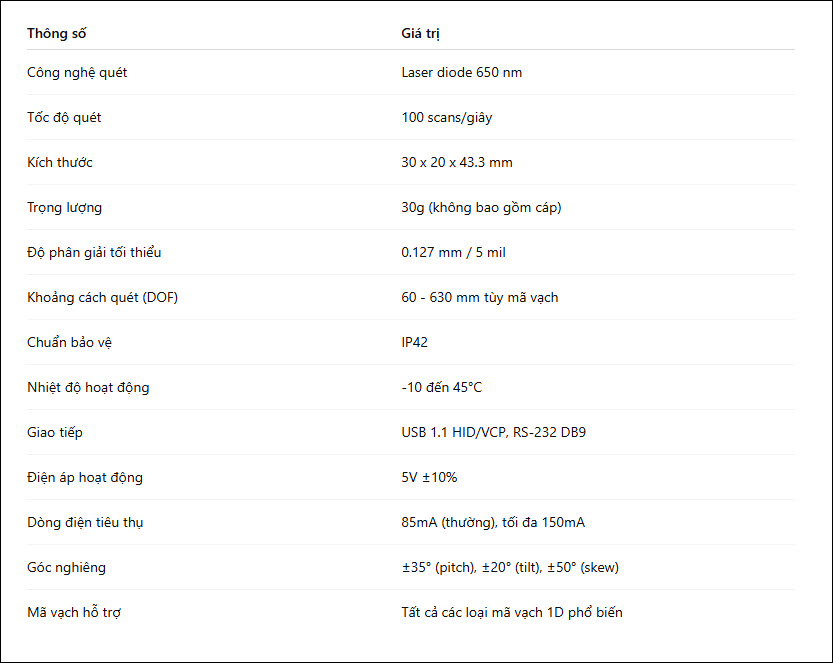Select 'Nhiệt độ hoạt động' label
Image resolution: width=833 pixels, height=663 pixels.
[x=88, y=387]
